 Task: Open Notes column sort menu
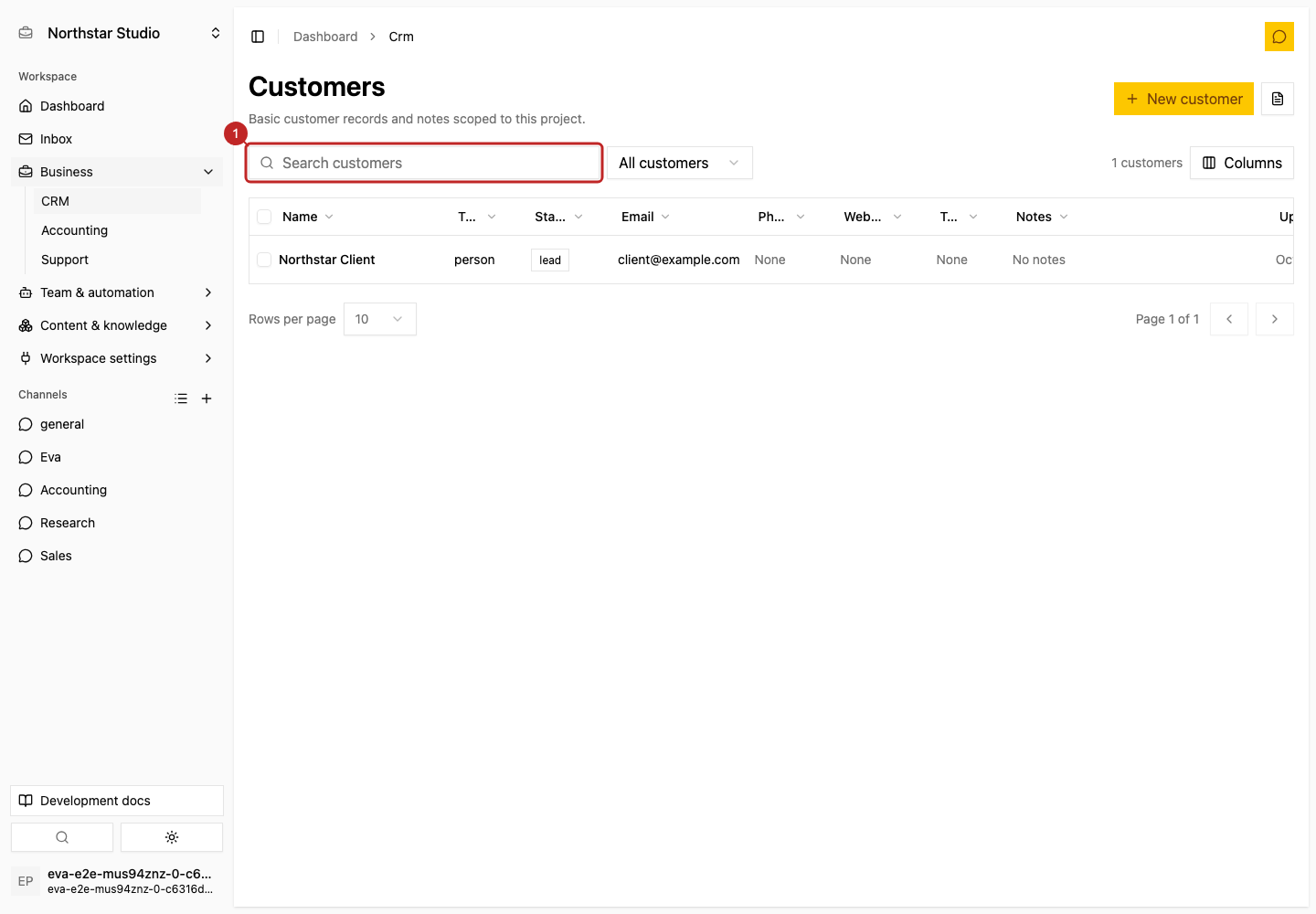1042,217
